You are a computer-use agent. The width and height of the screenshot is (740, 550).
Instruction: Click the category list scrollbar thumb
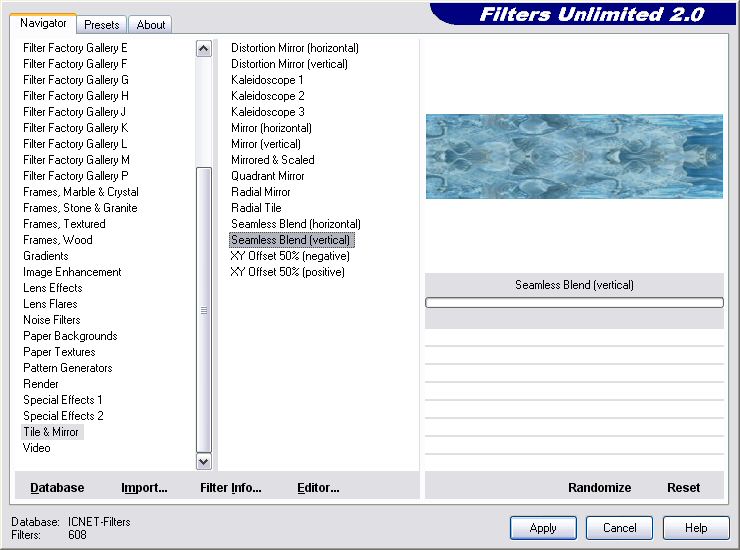pos(203,310)
